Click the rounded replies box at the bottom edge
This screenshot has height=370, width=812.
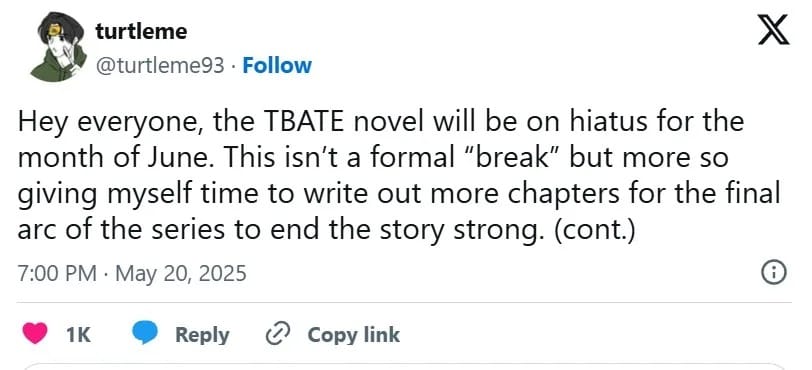(x=405, y=366)
